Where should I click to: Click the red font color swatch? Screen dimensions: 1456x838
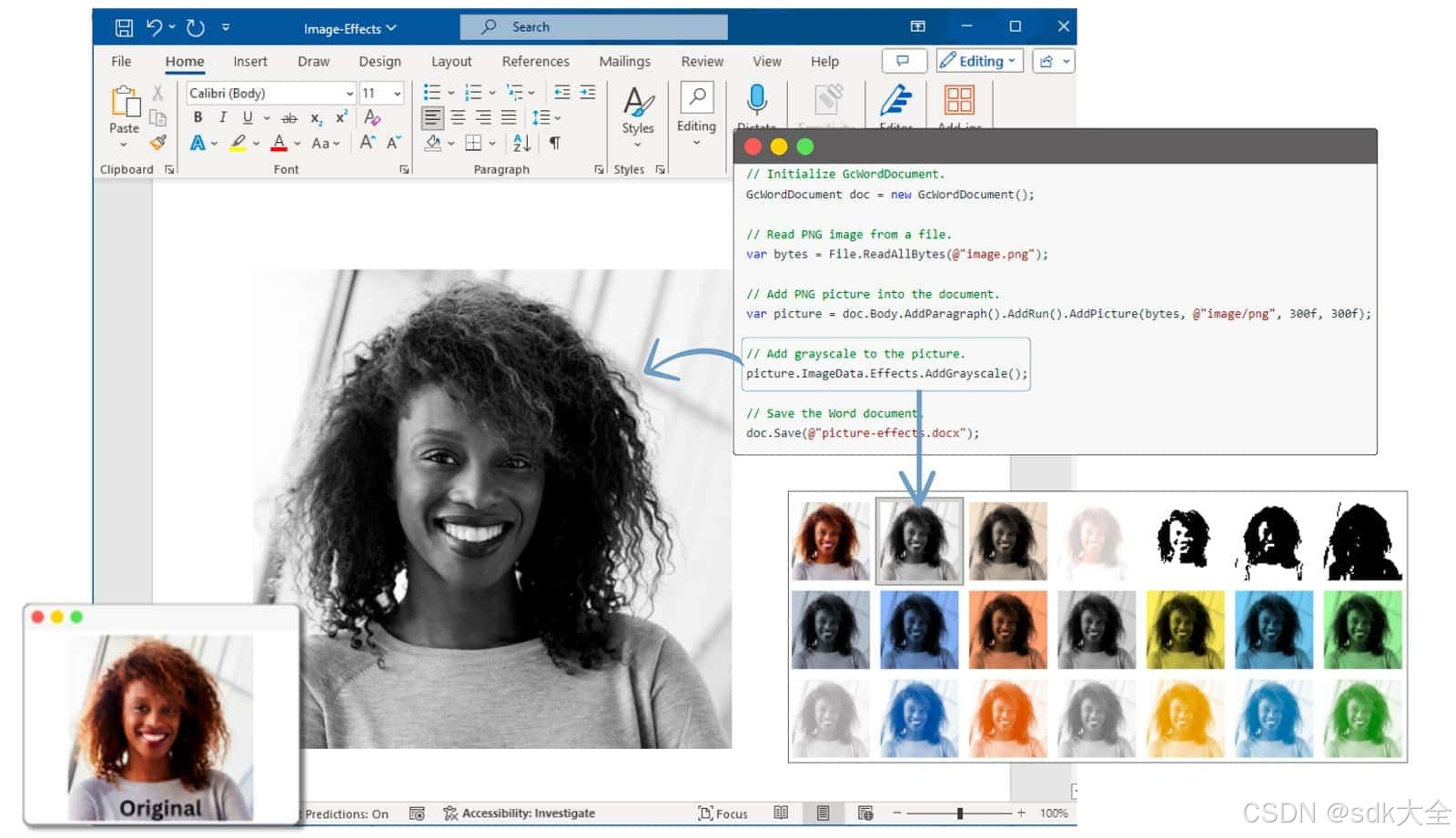(x=279, y=143)
